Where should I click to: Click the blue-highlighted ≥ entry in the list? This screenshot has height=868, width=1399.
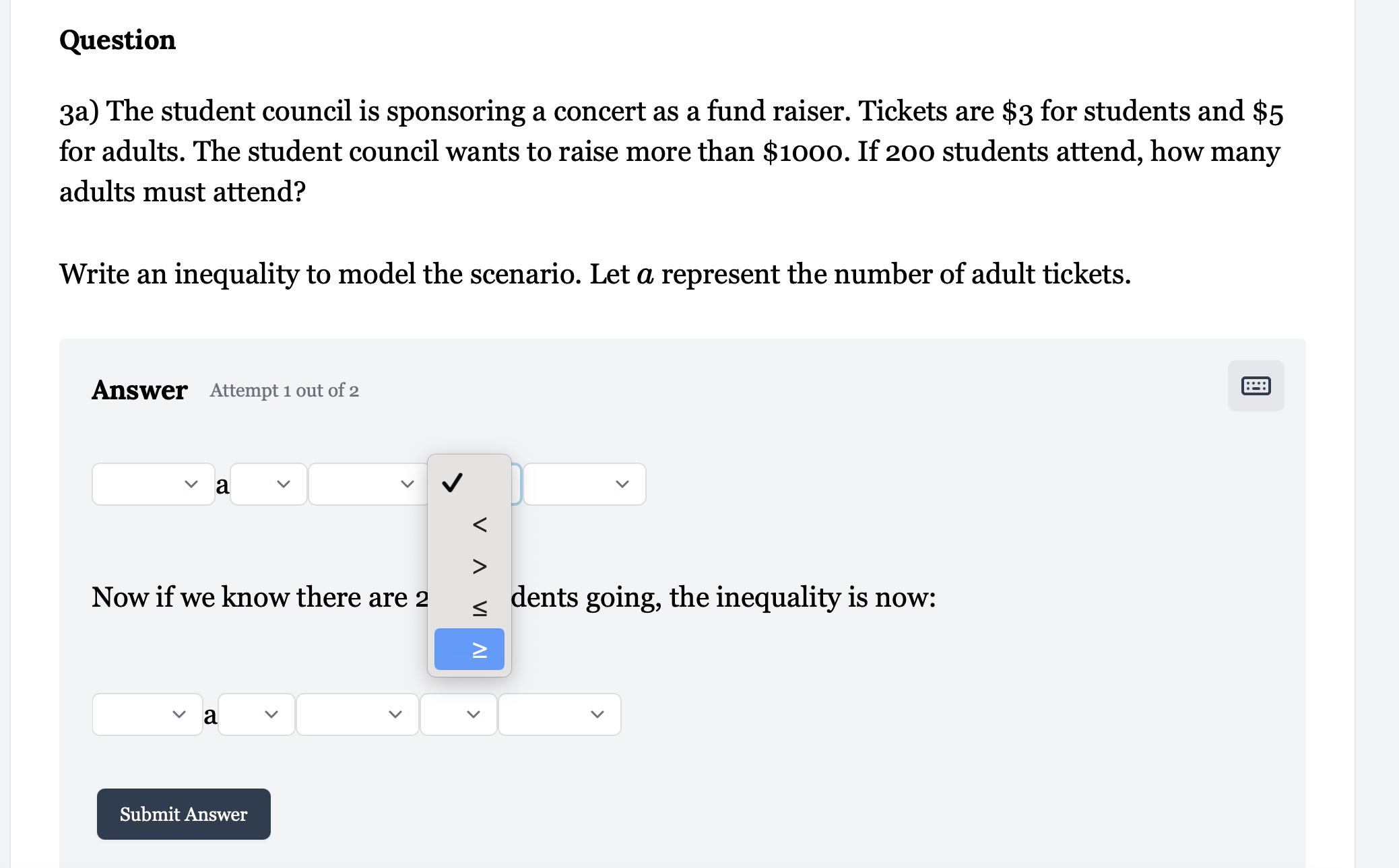pyautogui.click(x=469, y=648)
